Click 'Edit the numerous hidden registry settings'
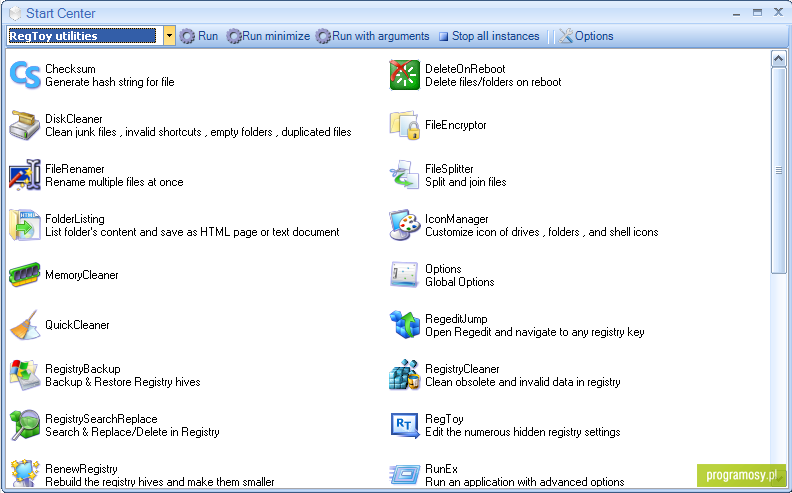Viewport: 792px width, 493px height. pyautogui.click(x=523, y=432)
